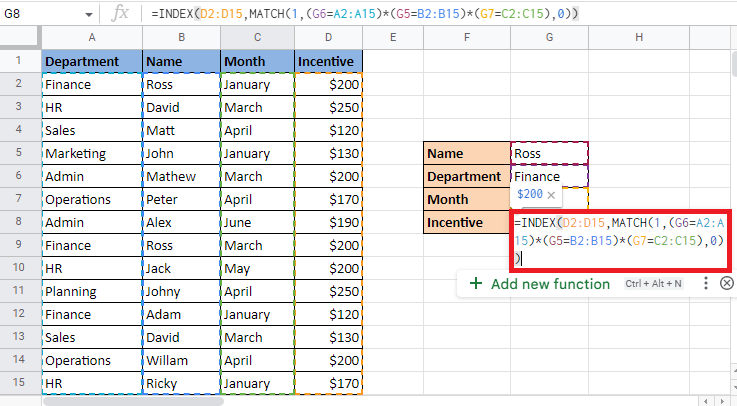Click the Incentive header cell in D1
Image resolution: width=737 pixels, height=406 pixels.
coord(329,61)
